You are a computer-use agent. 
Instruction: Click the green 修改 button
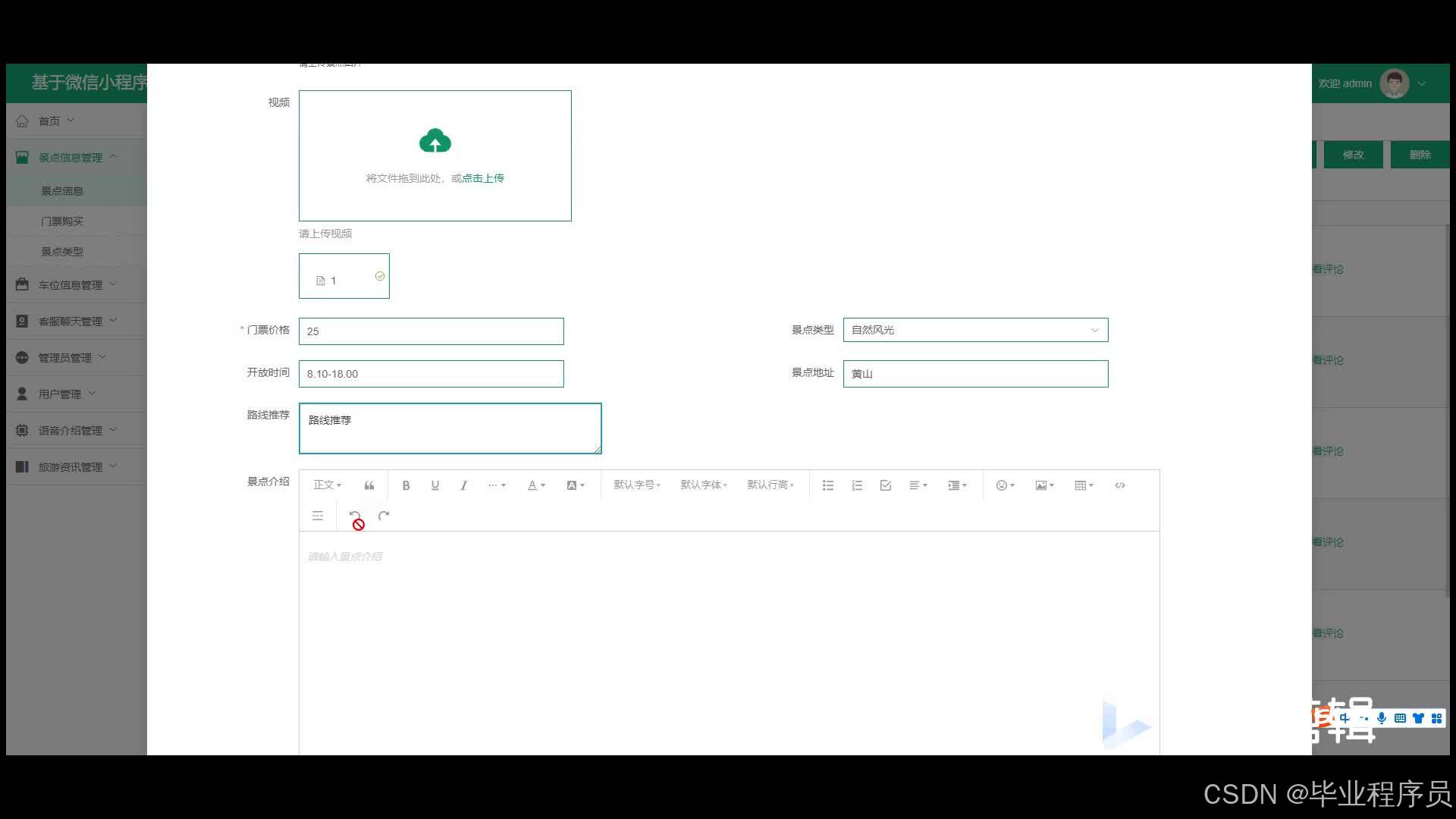[1353, 155]
